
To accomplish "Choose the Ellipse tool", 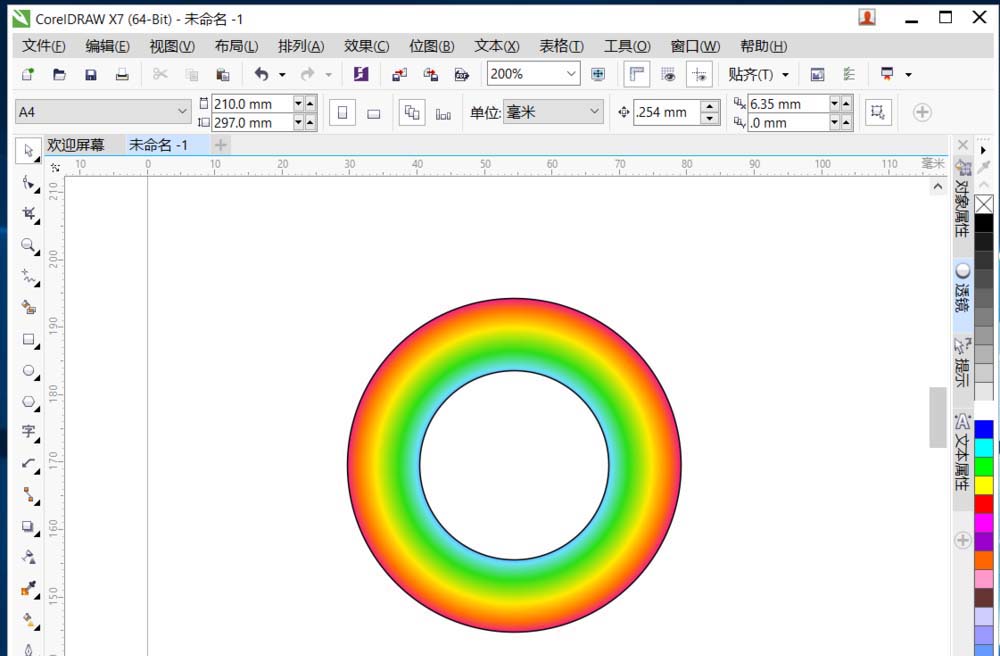I will pyautogui.click(x=28, y=372).
